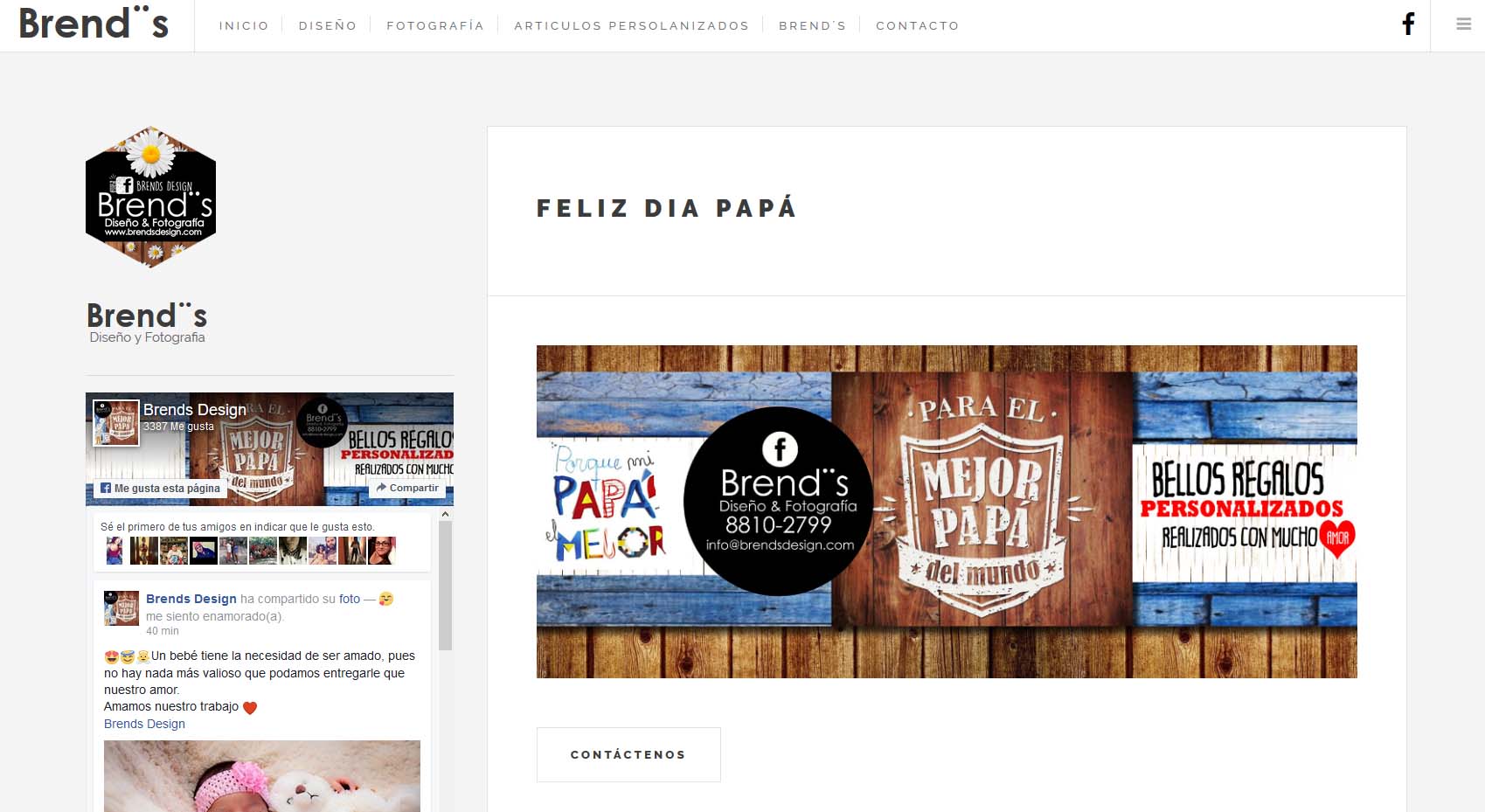Click the post author avatar thumbnail

pos(121,608)
